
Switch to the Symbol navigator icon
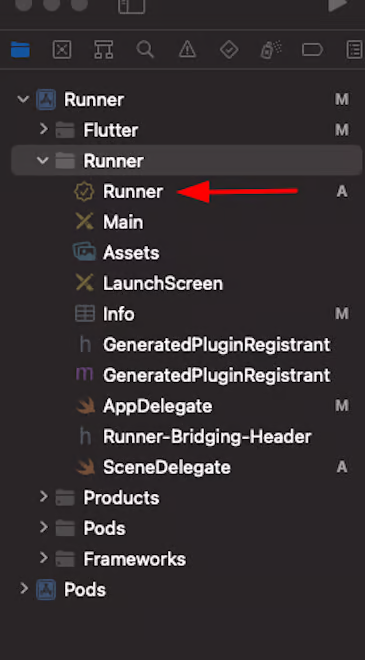tap(104, 50)
